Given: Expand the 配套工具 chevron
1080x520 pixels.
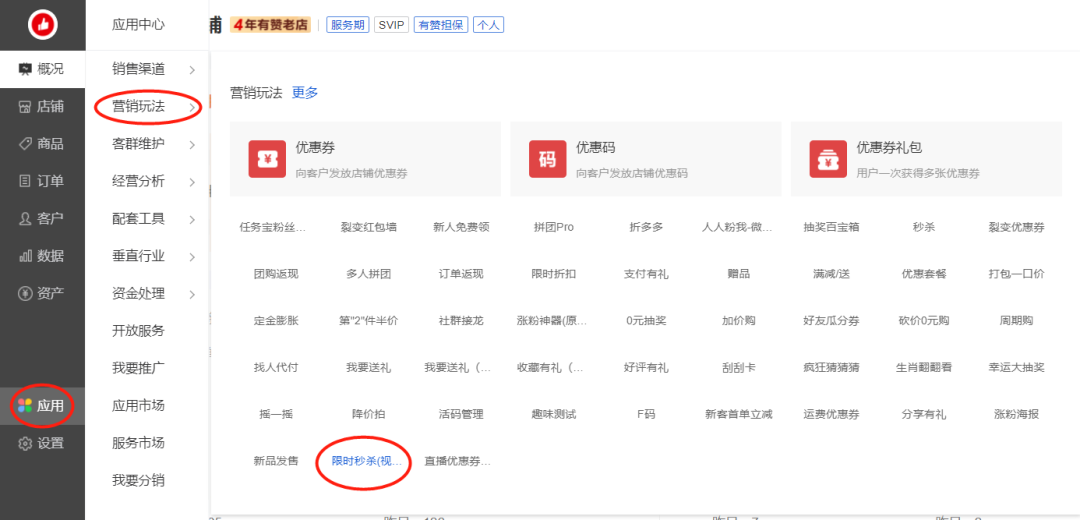Looking at the screenshot, I should [x=192, y=219].
